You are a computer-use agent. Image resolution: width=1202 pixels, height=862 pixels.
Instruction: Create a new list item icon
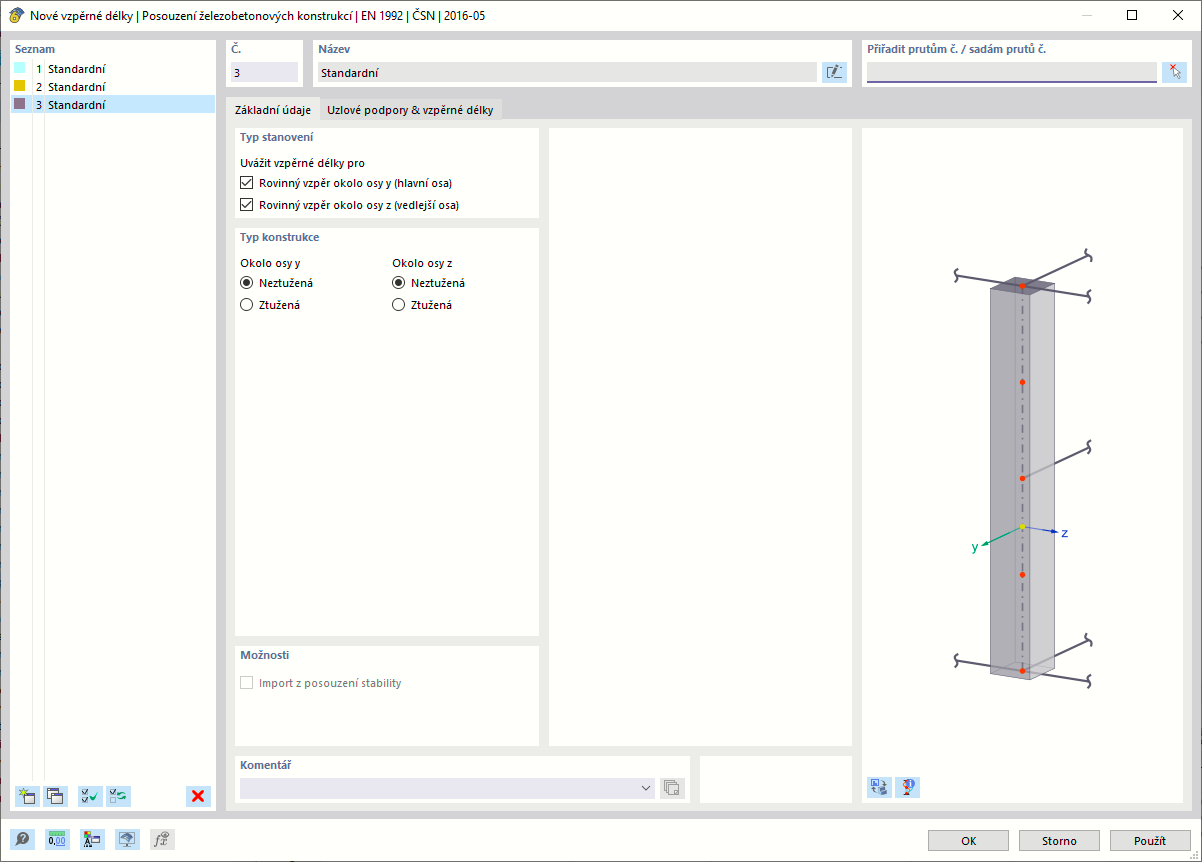coord(26,796)
